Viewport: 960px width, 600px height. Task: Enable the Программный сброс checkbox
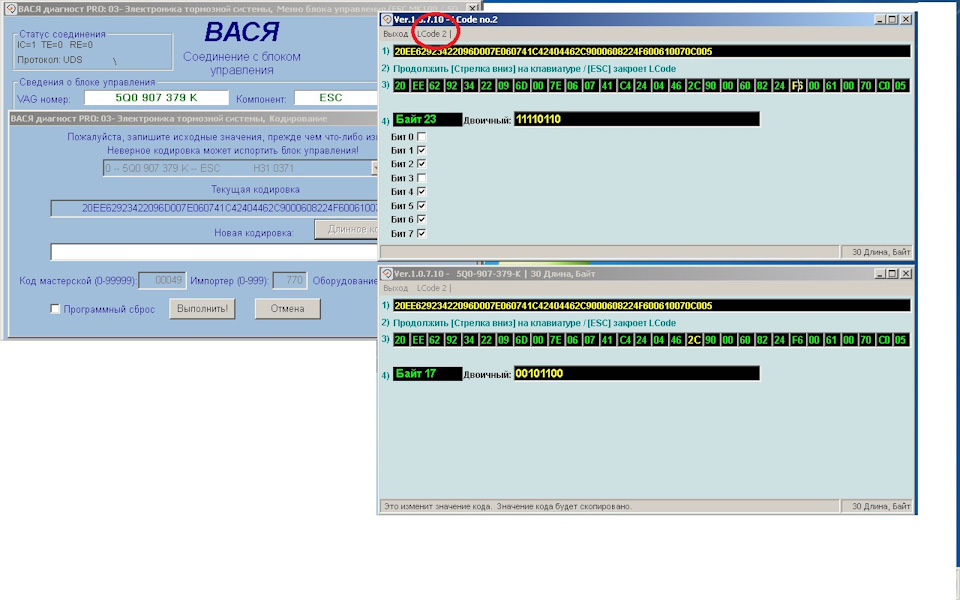pyautogui.click(x=55, y=309)
